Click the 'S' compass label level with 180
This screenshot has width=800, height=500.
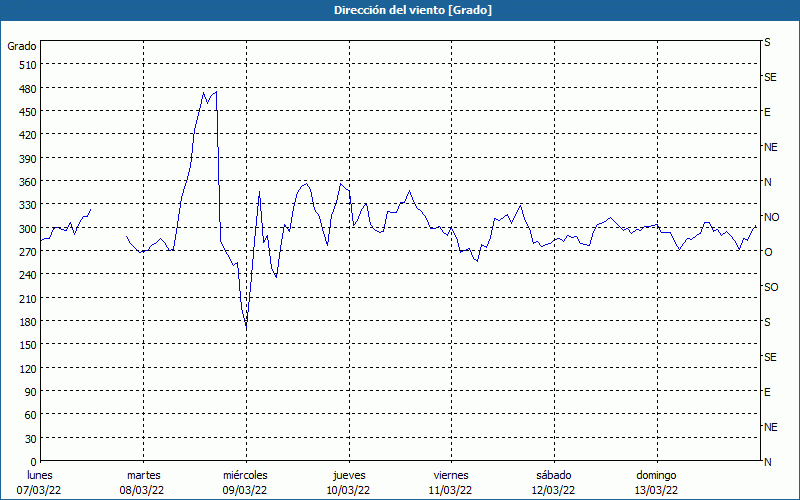[x=767, y=322]
